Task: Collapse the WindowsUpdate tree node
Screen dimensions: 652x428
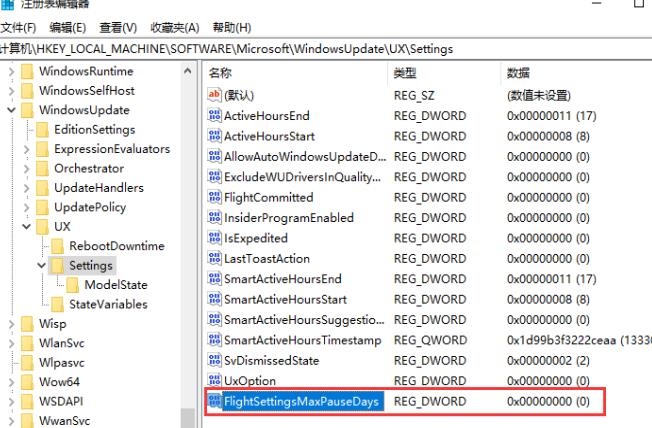Action: tap(11, 110)
